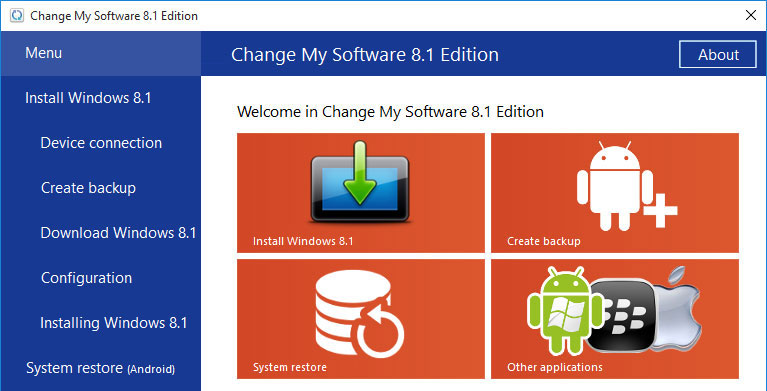The width and height of the screenshot is (767, 391).
Task: Click the Install Windows 8.1 tile label
Action: tap(303, 241)
